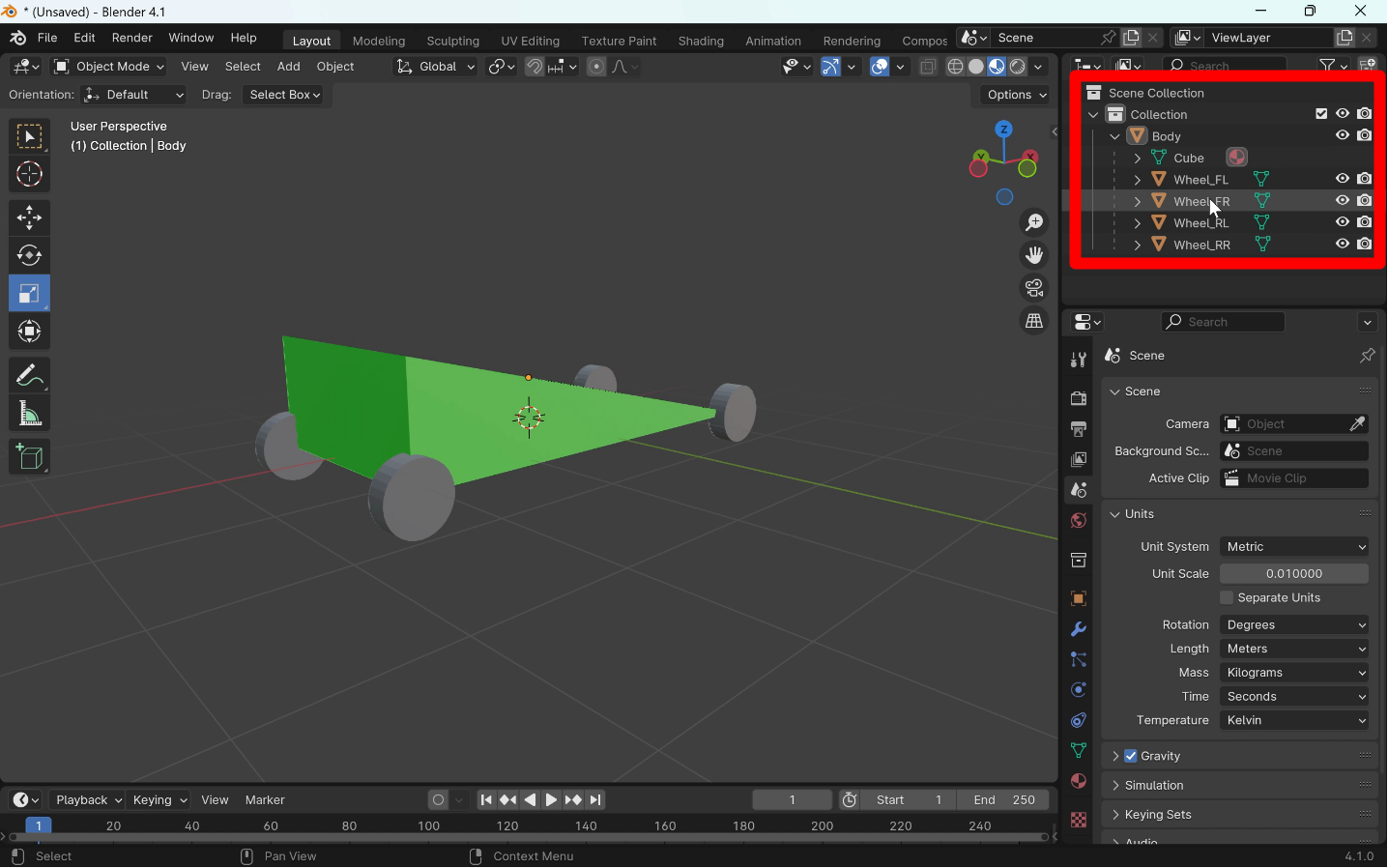Open the Object Data properties tab
The width and height of the screenshot is (1388, 868).
pyautogui.click(x=1079, y=751)
